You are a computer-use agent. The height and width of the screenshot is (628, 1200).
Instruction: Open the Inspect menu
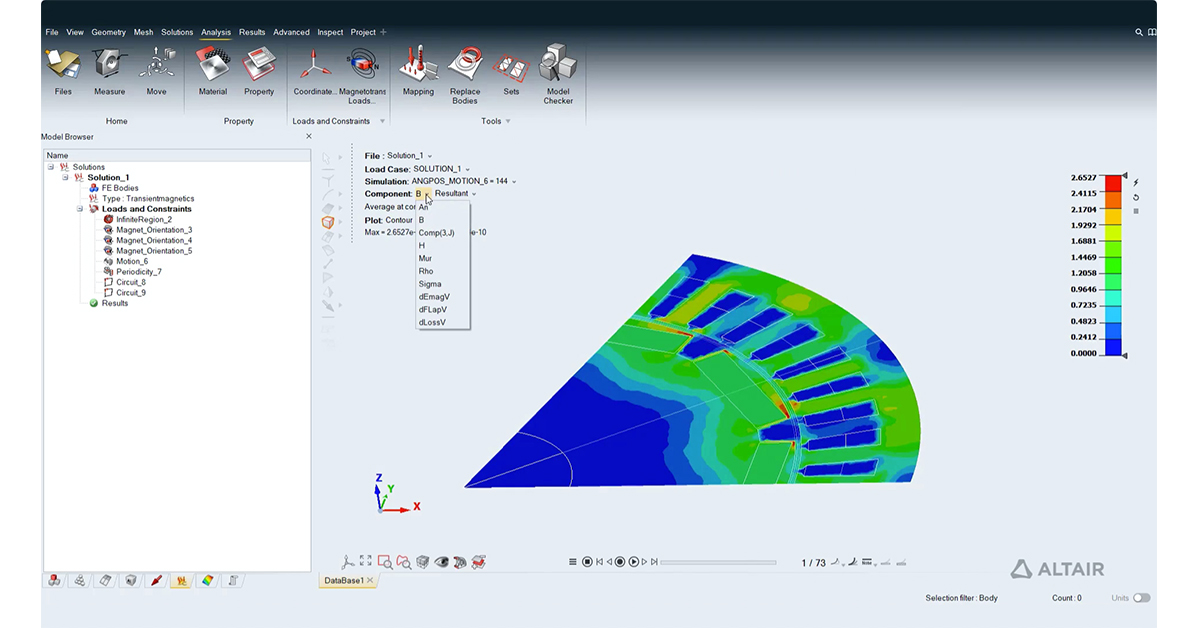(x=330, y=32)
